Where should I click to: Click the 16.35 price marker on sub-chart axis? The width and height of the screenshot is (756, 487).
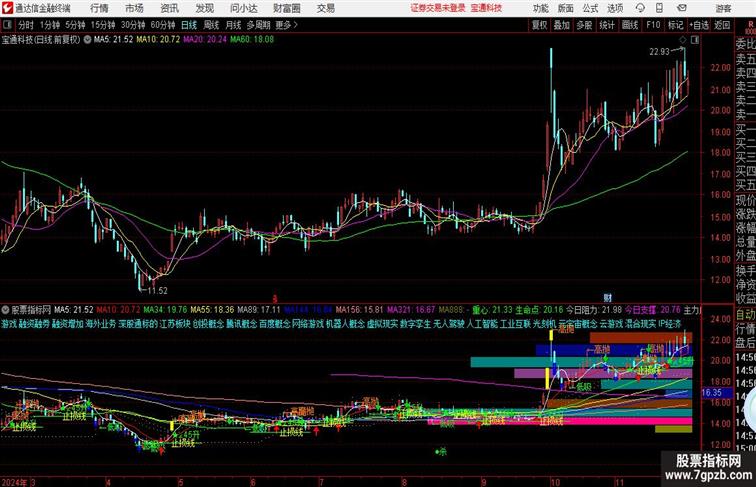[712, 392]
